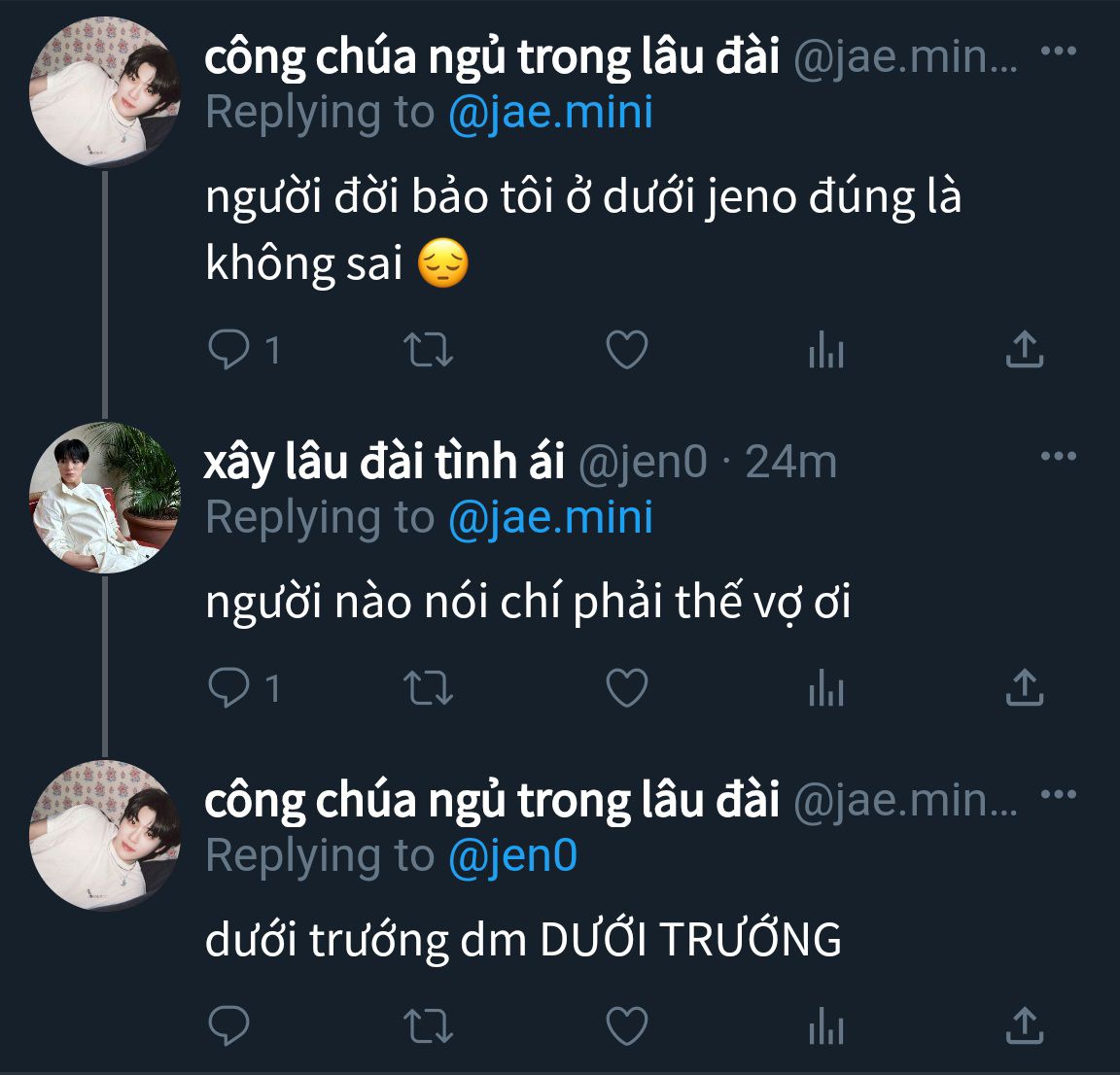Open @jen0 mention link in last tweet
1120x1075 pixels.
[513, 855]
